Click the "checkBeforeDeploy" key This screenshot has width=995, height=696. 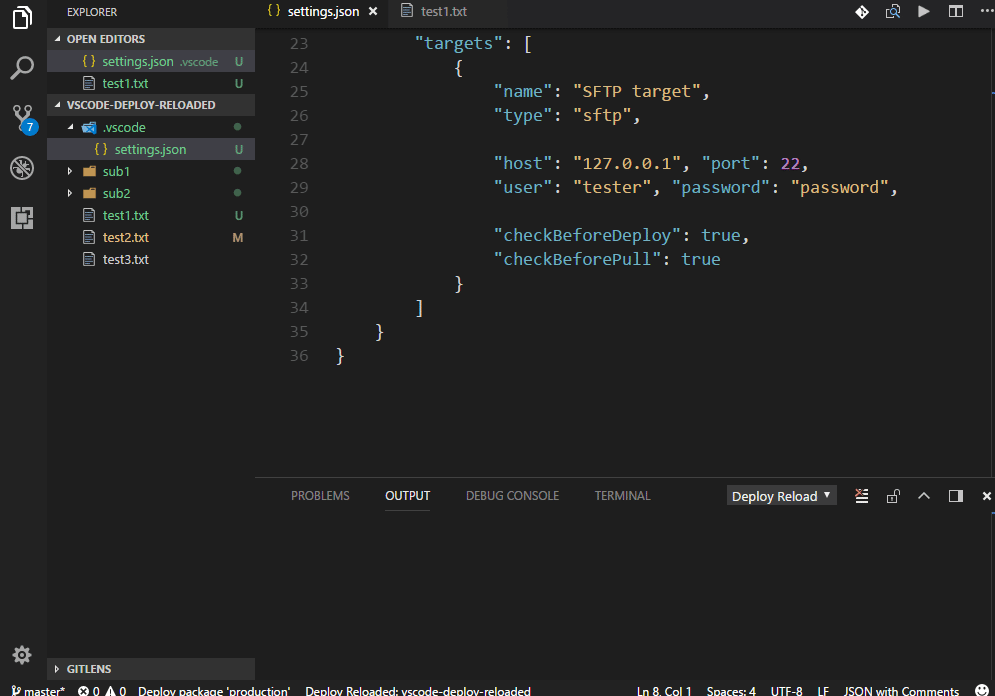coord(588,235)
